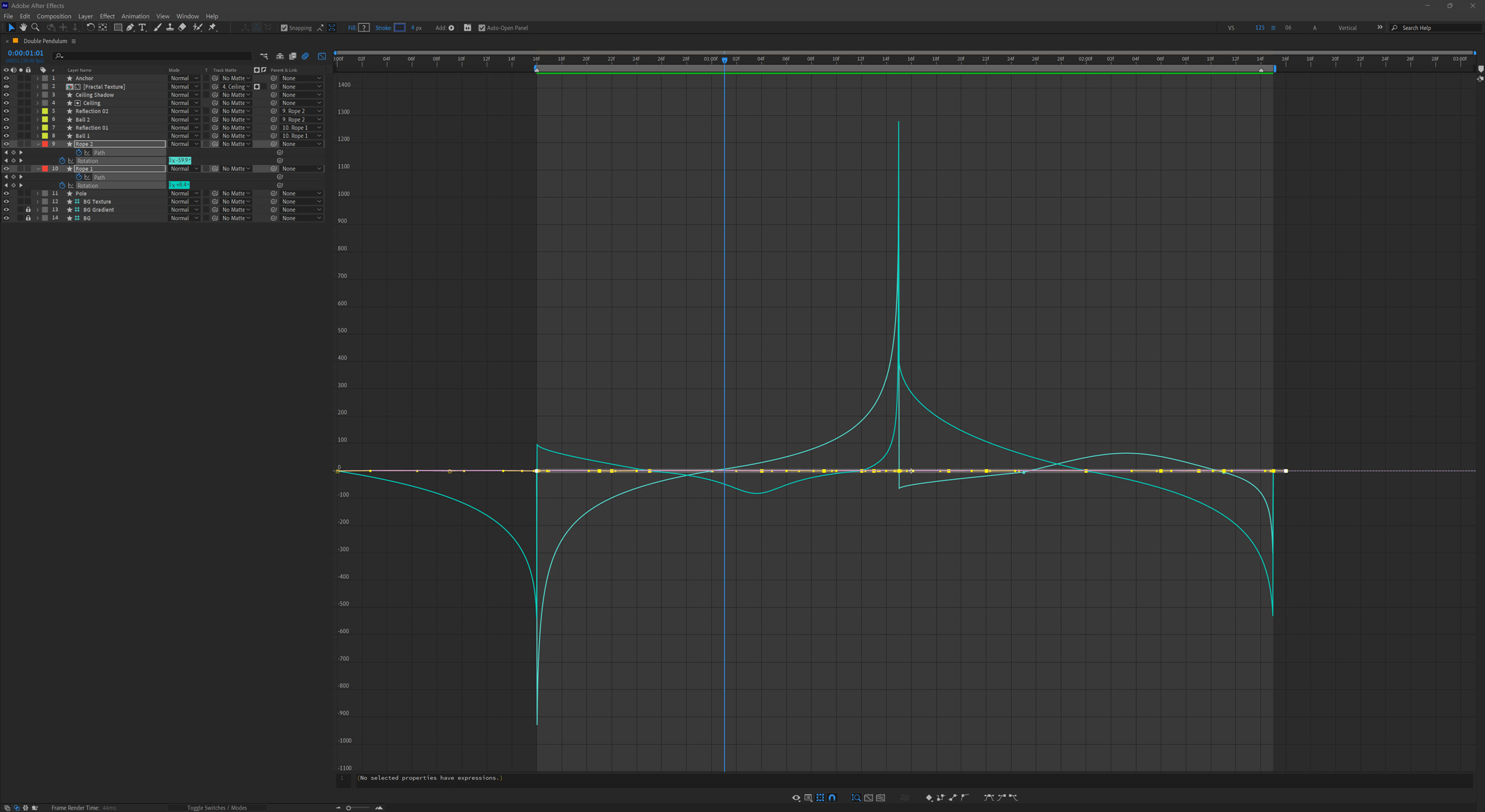Screen dimensions: 1485x812
Task: Open the Composition menu
Action: click(x=53, y=16)
